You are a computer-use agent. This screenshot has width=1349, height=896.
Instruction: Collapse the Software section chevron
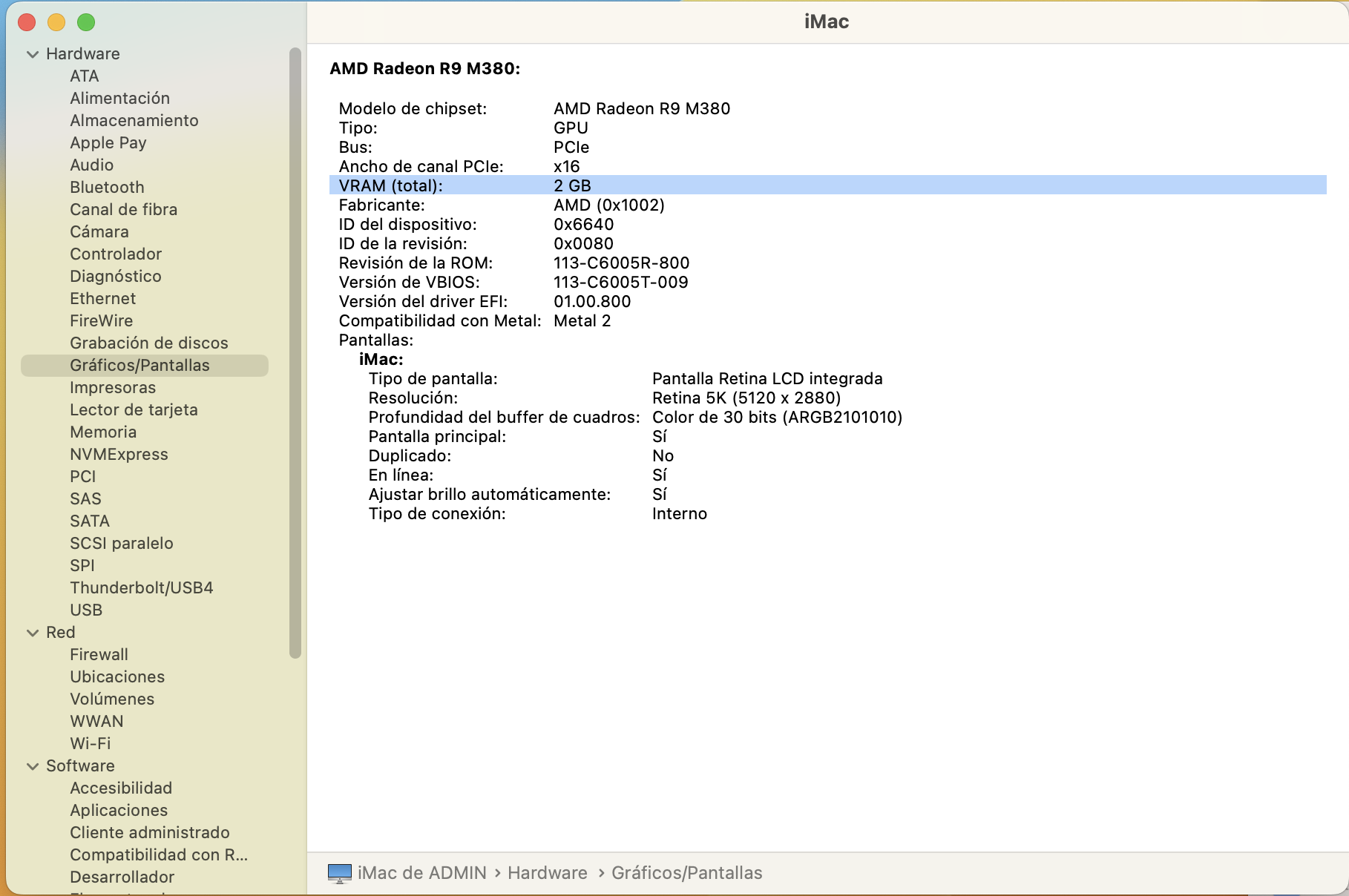click(33, 766)
